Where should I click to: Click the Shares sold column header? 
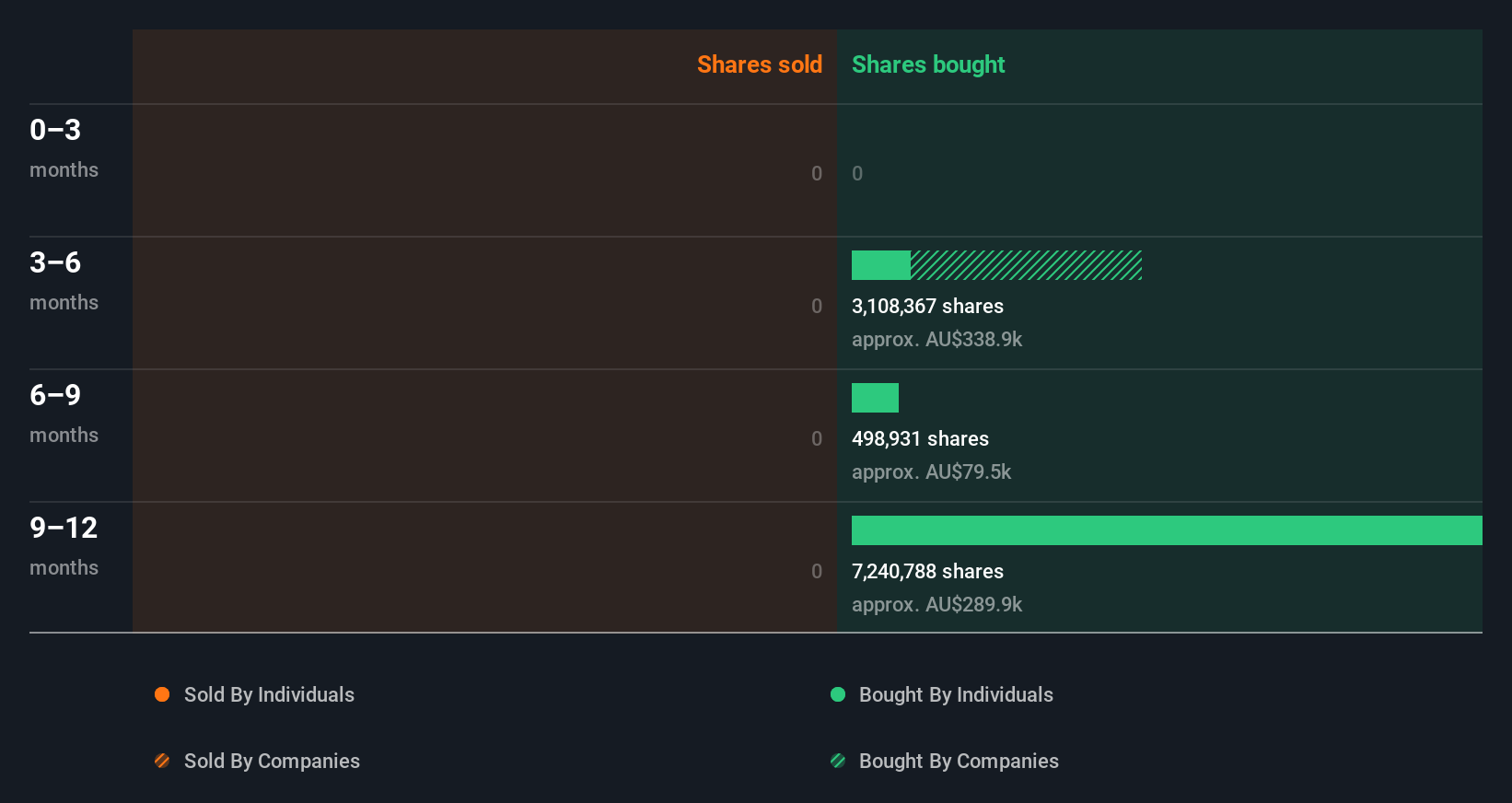tap(760, 64)
